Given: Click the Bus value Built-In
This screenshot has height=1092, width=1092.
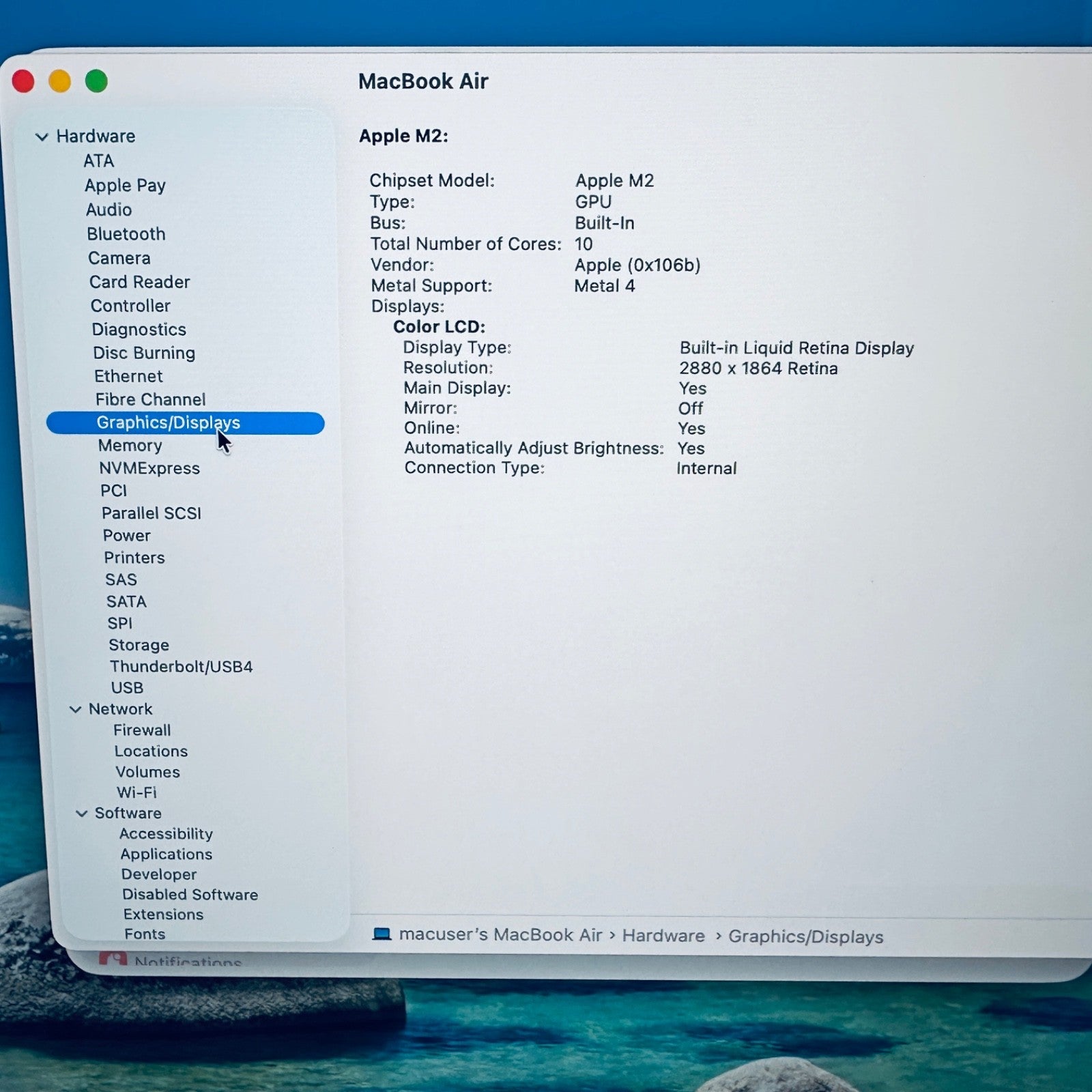Looking at the screenshot, I should coord(605,223).
